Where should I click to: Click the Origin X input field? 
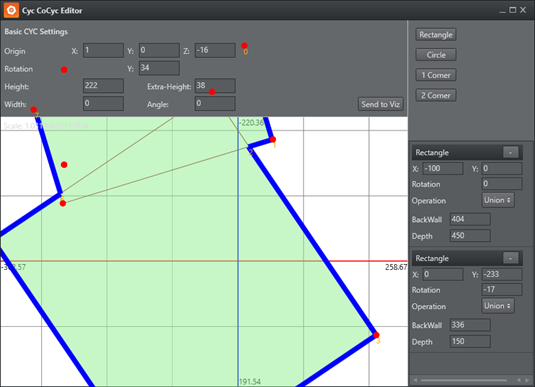(103, 51)
